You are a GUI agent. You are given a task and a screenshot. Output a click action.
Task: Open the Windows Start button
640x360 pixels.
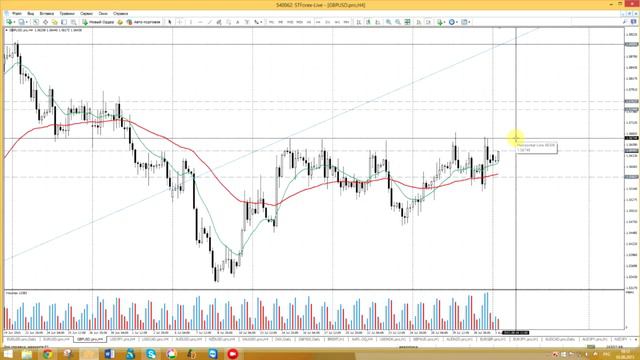point(8,354)
